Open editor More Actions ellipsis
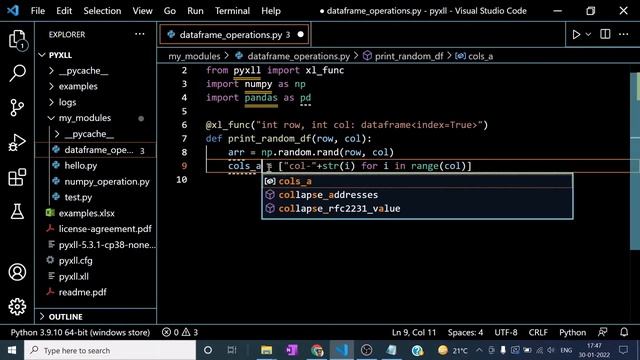 pos(623,34)
